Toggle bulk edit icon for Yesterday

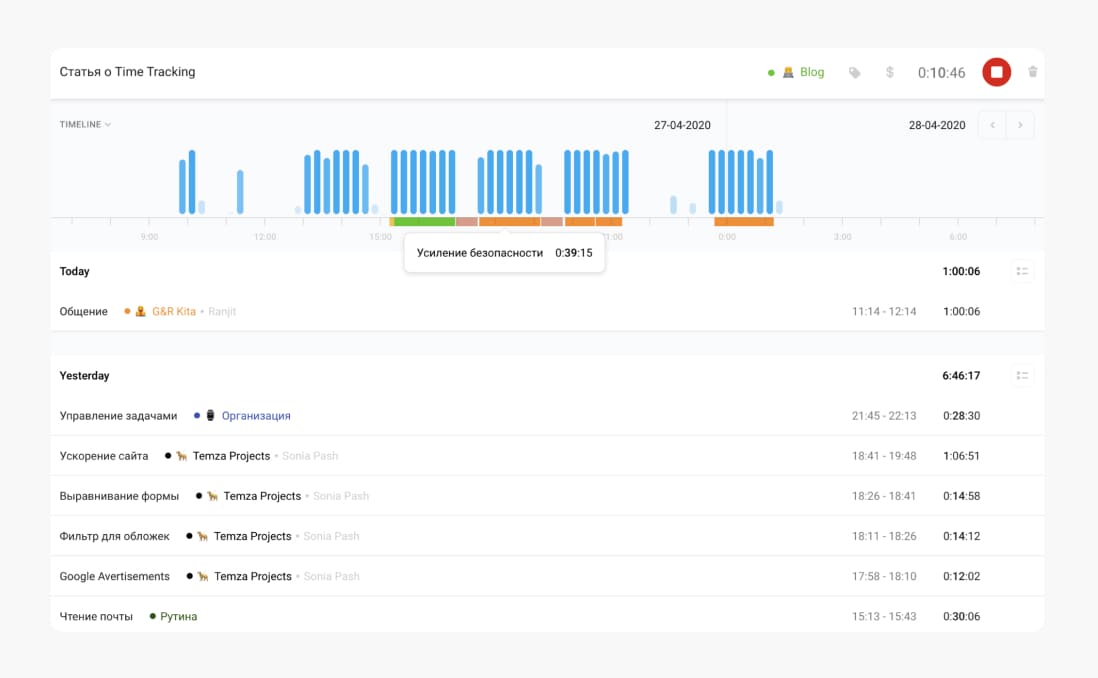tap(1022, 375)
